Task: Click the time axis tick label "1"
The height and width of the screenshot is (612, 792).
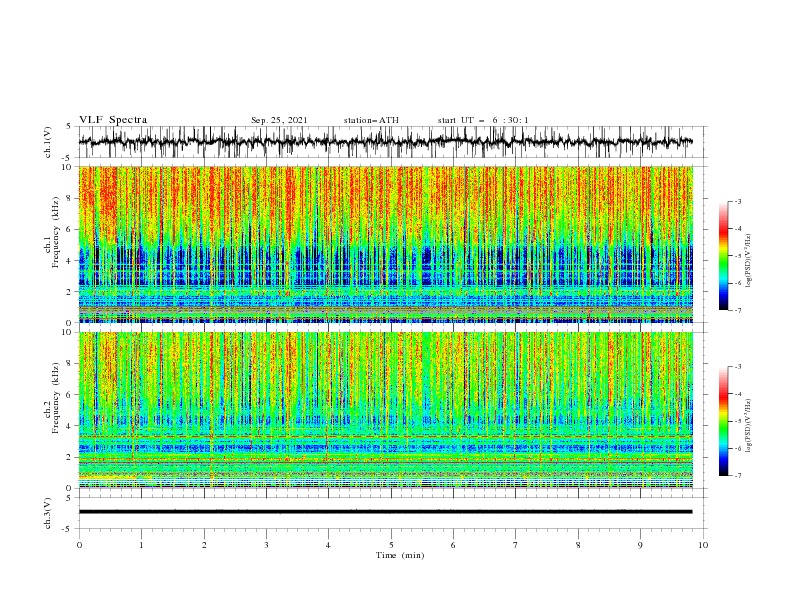Action: tap(141, 545)
